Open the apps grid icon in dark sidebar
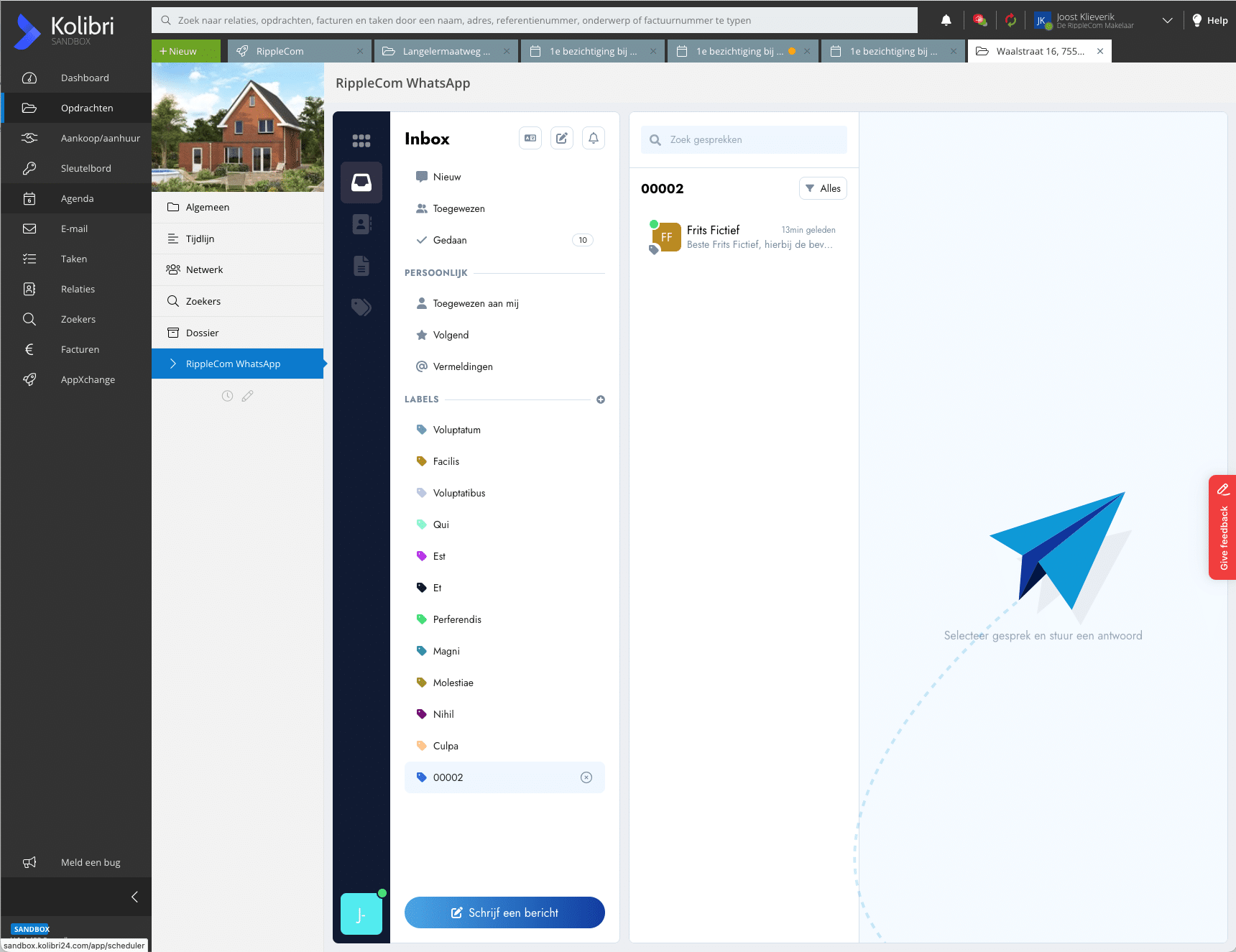Viewport: 1236px width, 952px height. tap(361, 141)
